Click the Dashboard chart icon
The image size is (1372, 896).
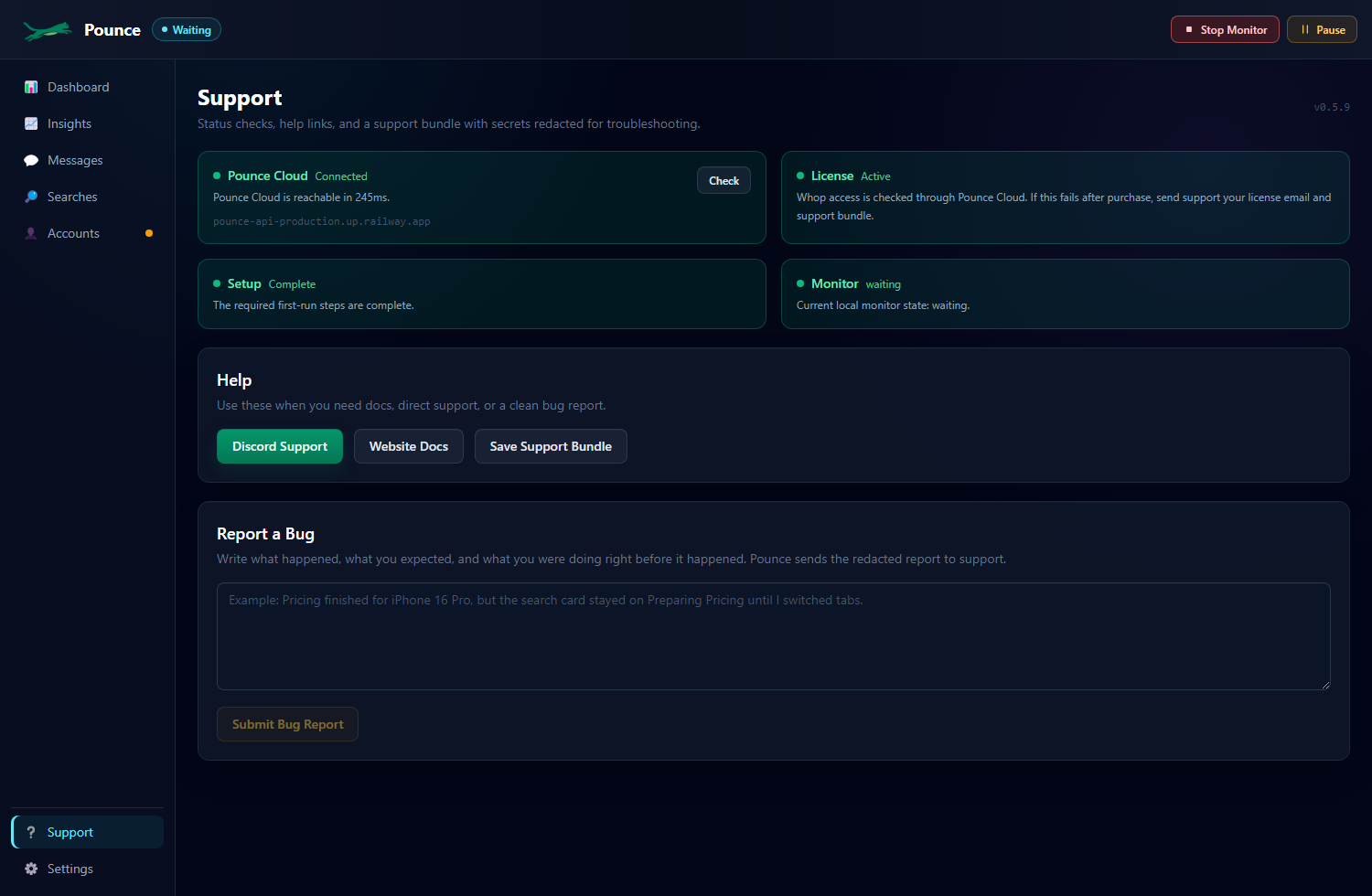coord(31,87)
